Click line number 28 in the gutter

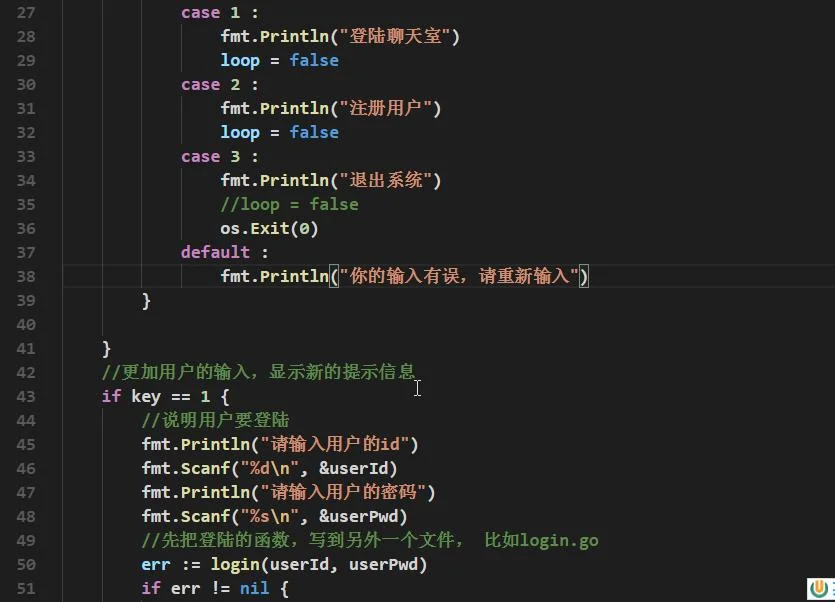[26, 36]
